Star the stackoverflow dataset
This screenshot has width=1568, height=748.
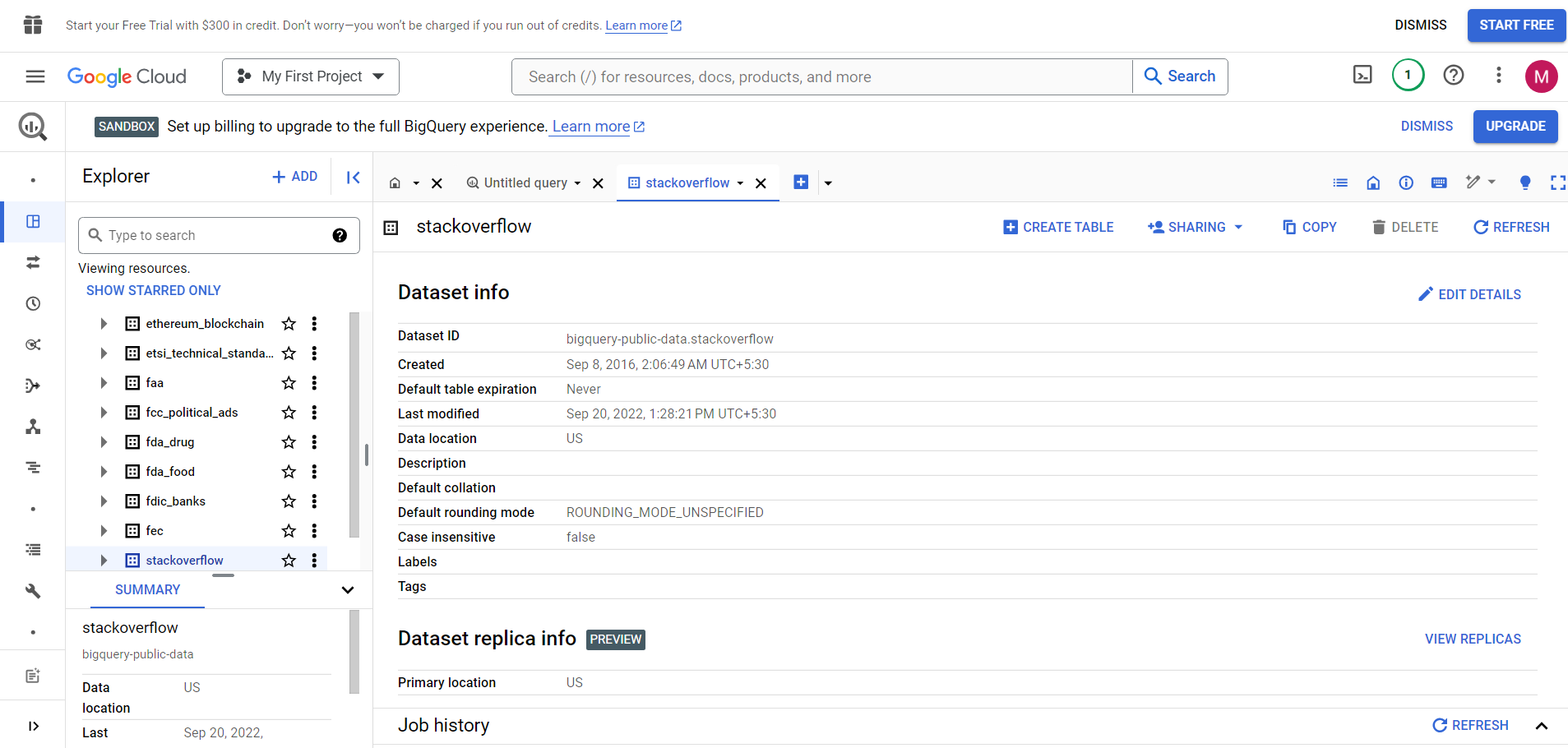288,560
